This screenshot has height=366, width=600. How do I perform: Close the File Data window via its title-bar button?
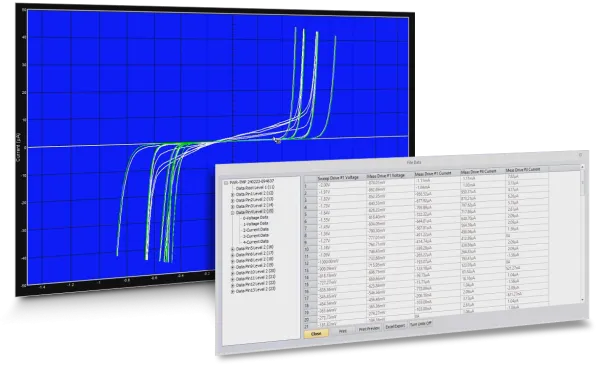tap(580, 155)
